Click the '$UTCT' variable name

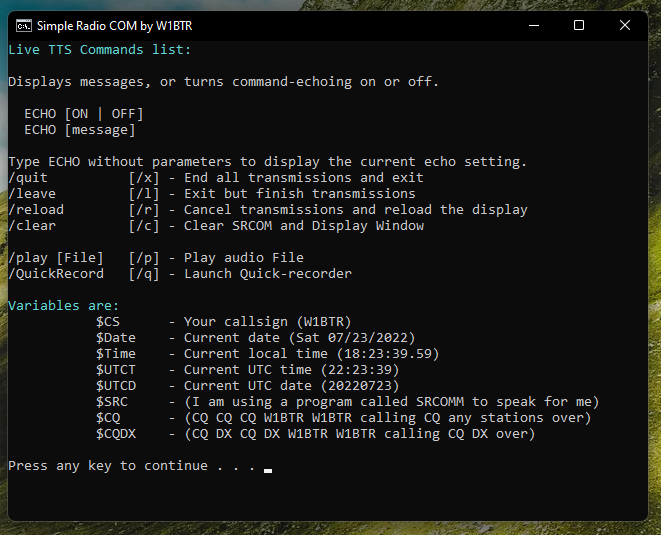(x=116, y=370)
